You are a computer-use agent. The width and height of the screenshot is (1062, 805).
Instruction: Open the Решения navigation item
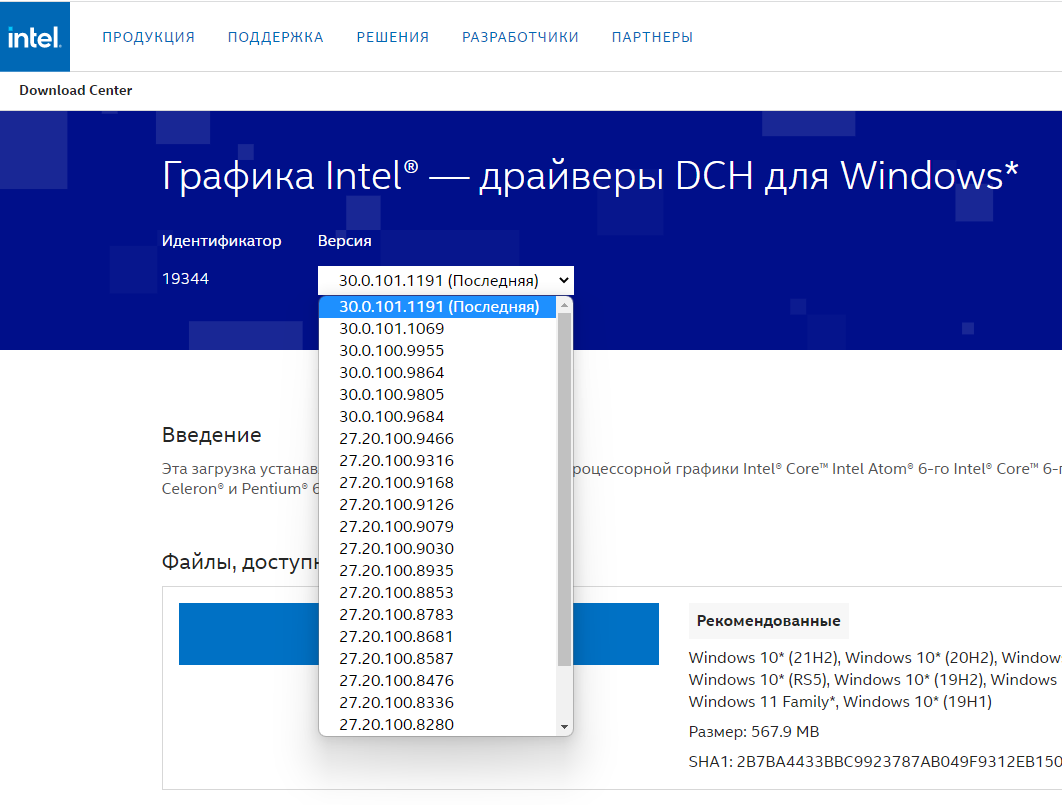pos(392,37)
